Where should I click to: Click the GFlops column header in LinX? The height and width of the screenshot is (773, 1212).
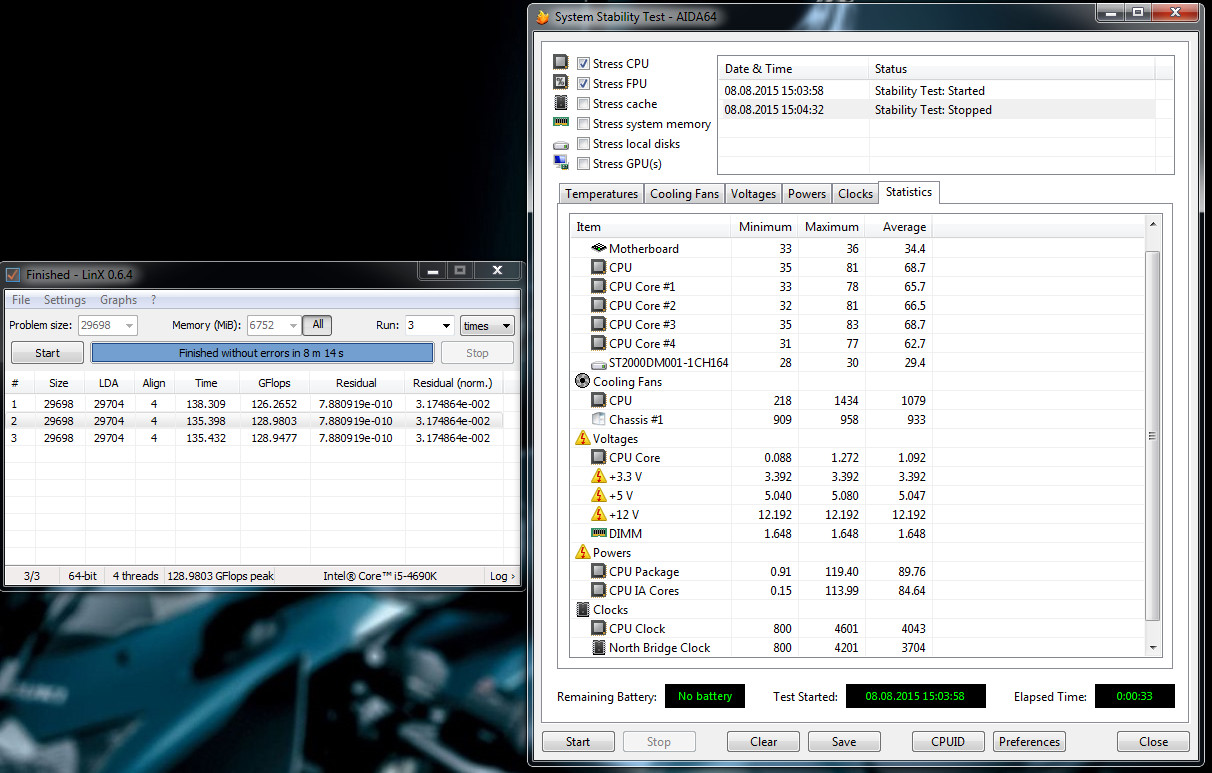point(274,383)
